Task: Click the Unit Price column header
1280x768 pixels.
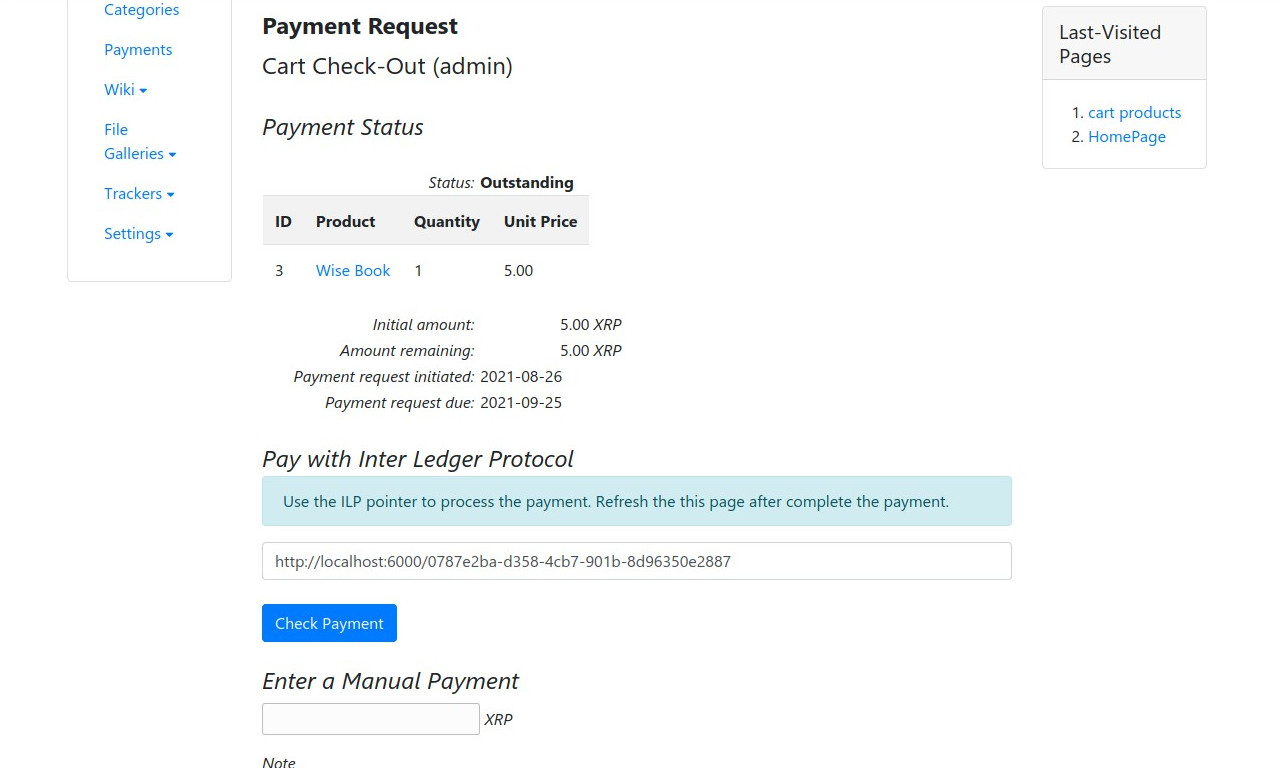Action: (540, 222)
